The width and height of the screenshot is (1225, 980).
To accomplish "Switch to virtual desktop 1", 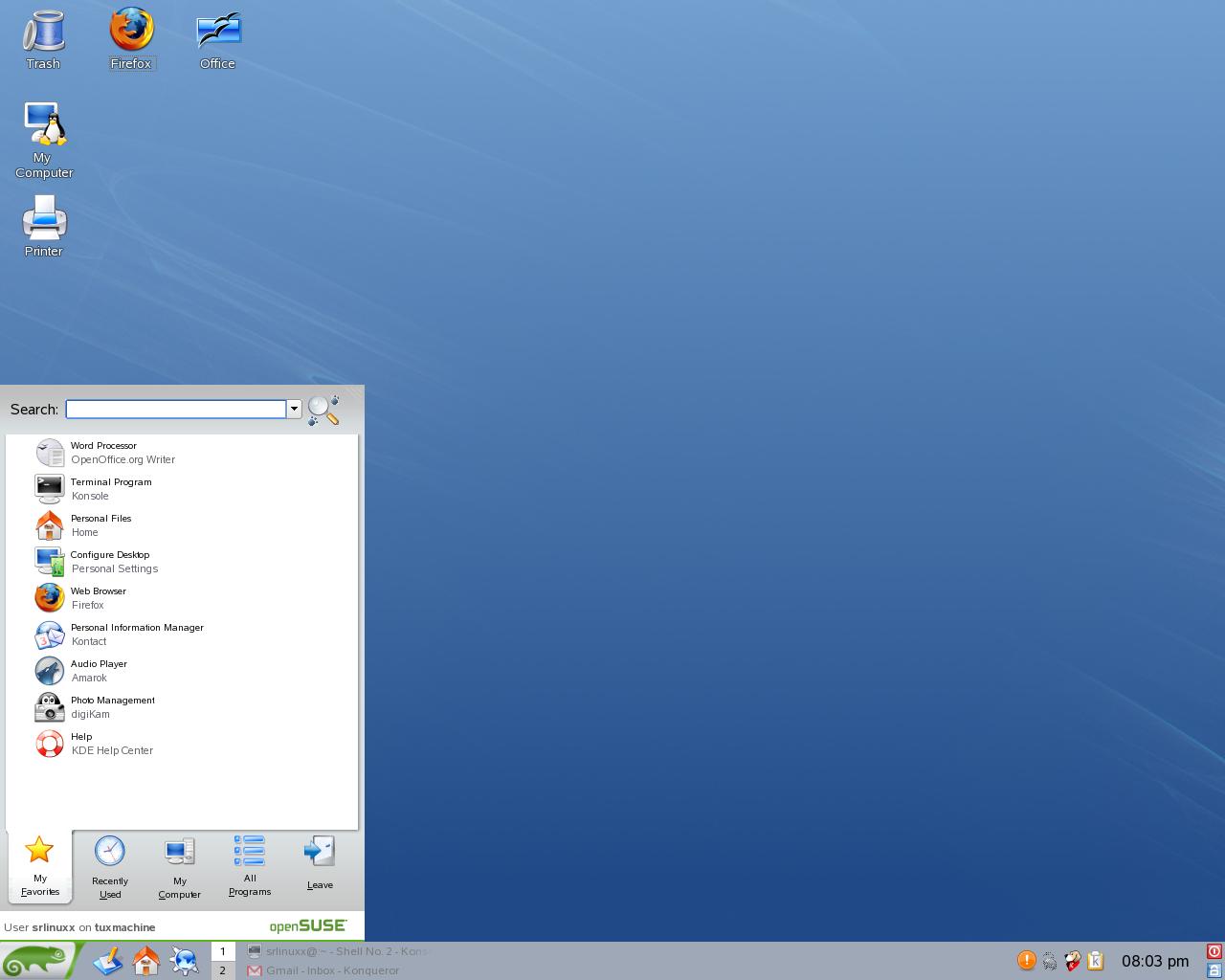I will pyautogui.click(x=223, y=951).
